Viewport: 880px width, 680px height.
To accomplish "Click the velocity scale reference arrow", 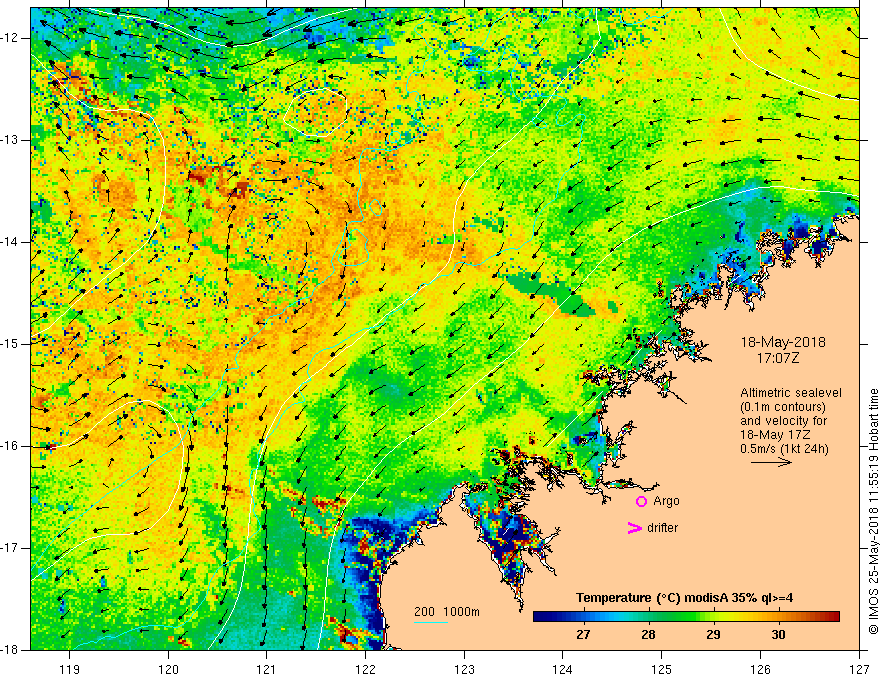I will (771, 462).
